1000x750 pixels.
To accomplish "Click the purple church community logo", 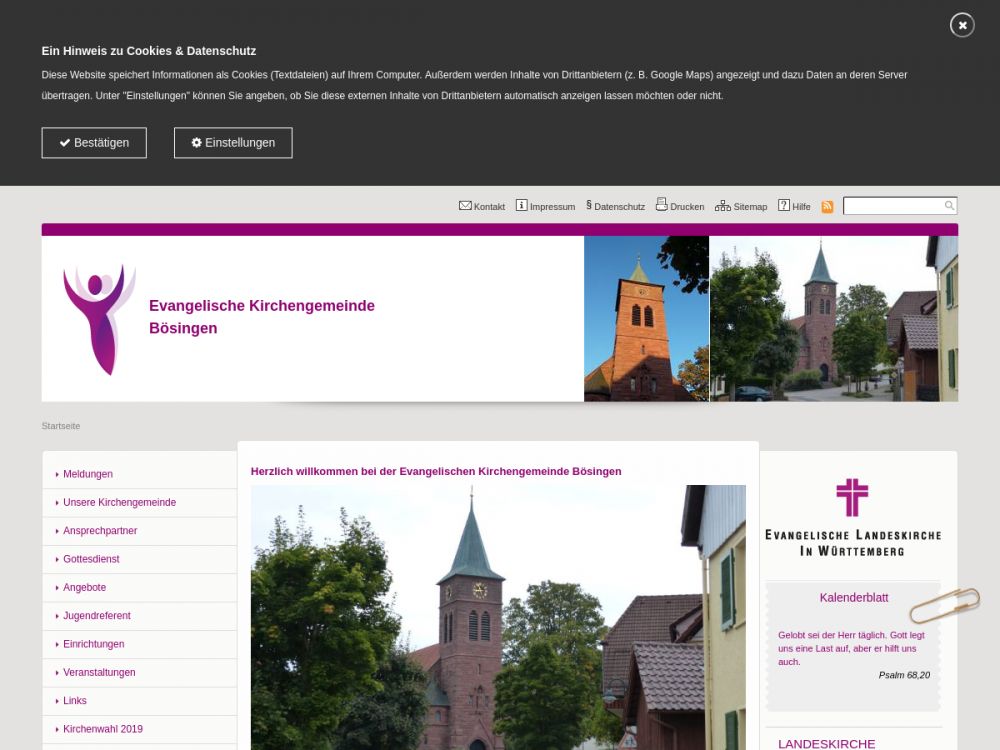I will [98, 319].
